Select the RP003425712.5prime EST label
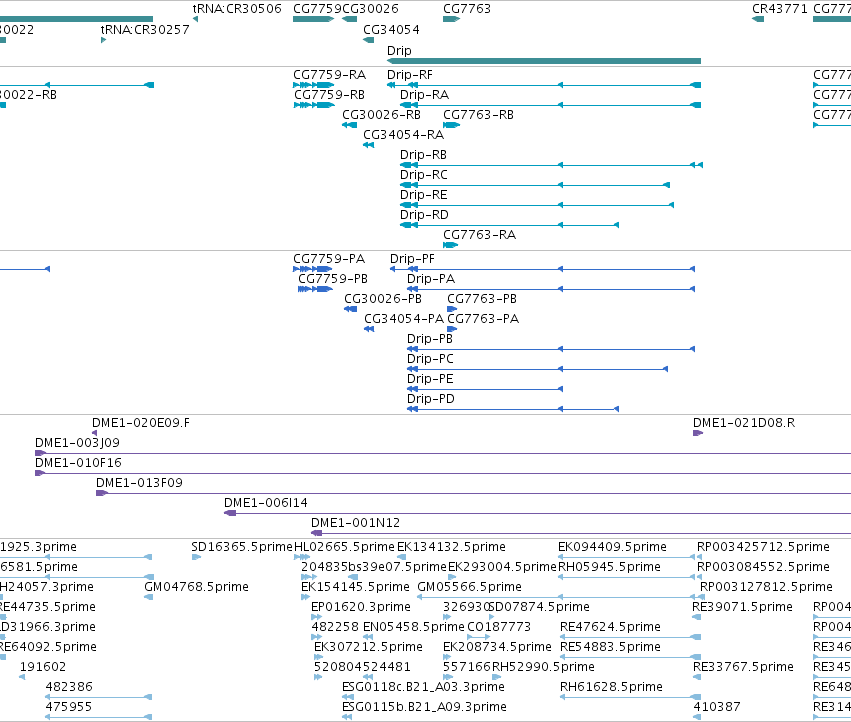 pos(763,547)
